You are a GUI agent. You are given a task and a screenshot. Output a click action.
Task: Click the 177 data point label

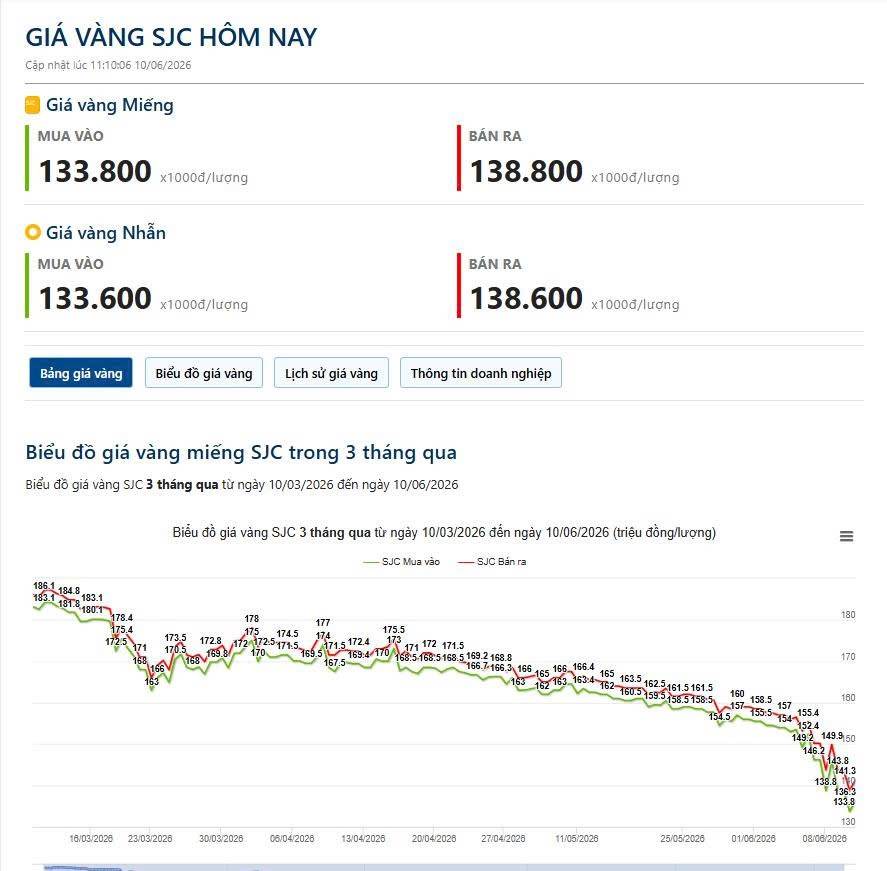pos(323,623)
